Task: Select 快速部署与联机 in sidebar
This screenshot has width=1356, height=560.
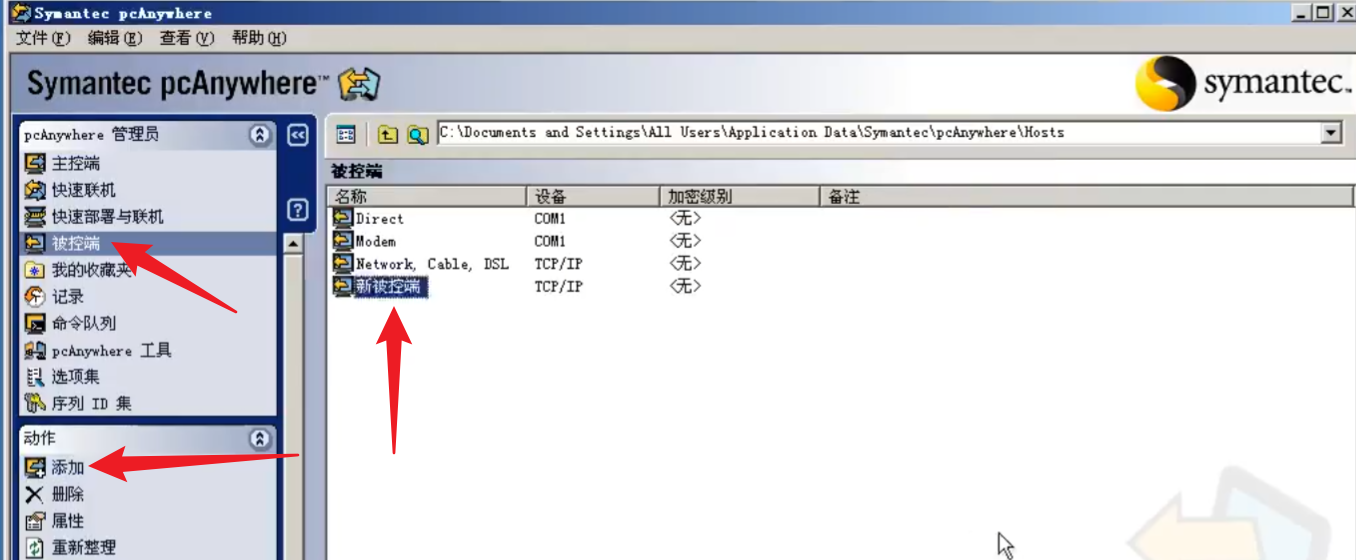Action: click(x=107, y=217)
